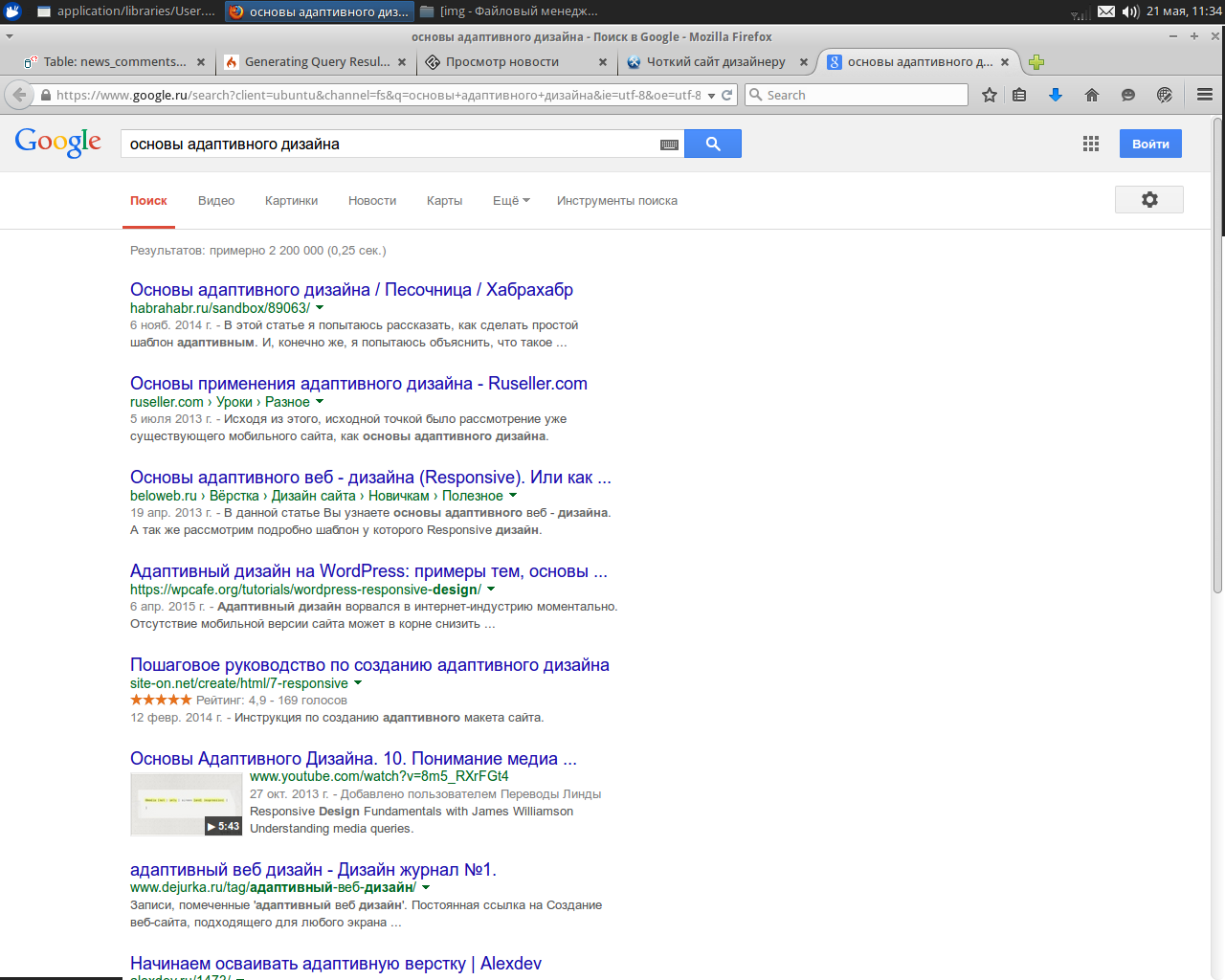The width and height of the screenshot is (1225, 980).
Task: Switch to '[img - Файловый менедж...' taskbar window
Action: point(509,11)
